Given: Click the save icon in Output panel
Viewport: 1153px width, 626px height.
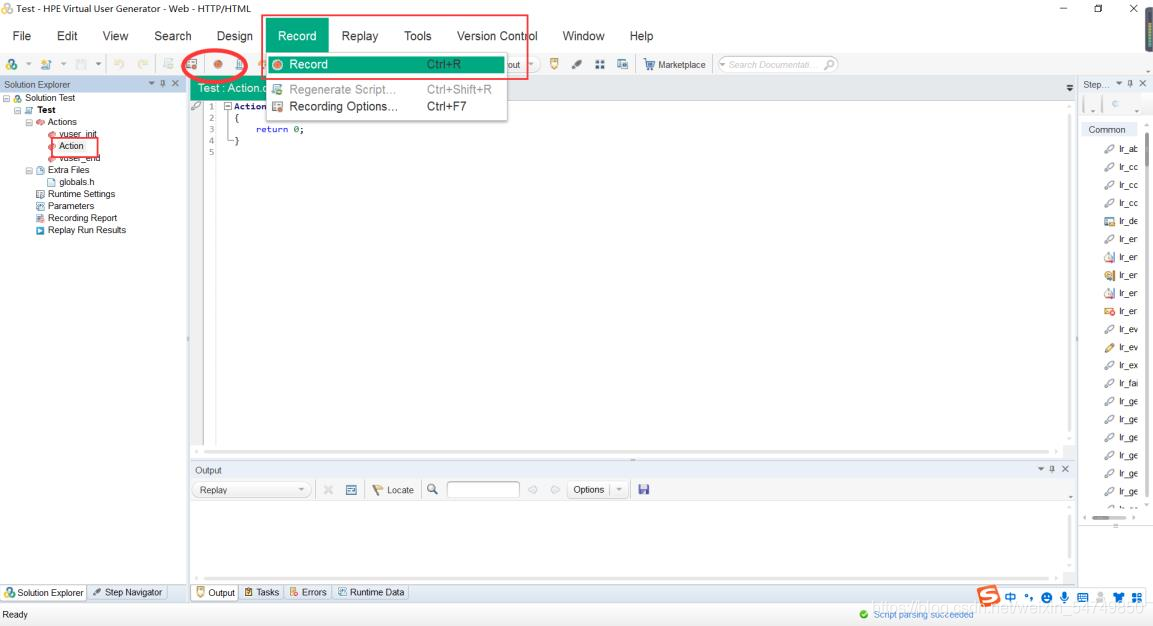Looking at the screenshot, I should 643,489.
